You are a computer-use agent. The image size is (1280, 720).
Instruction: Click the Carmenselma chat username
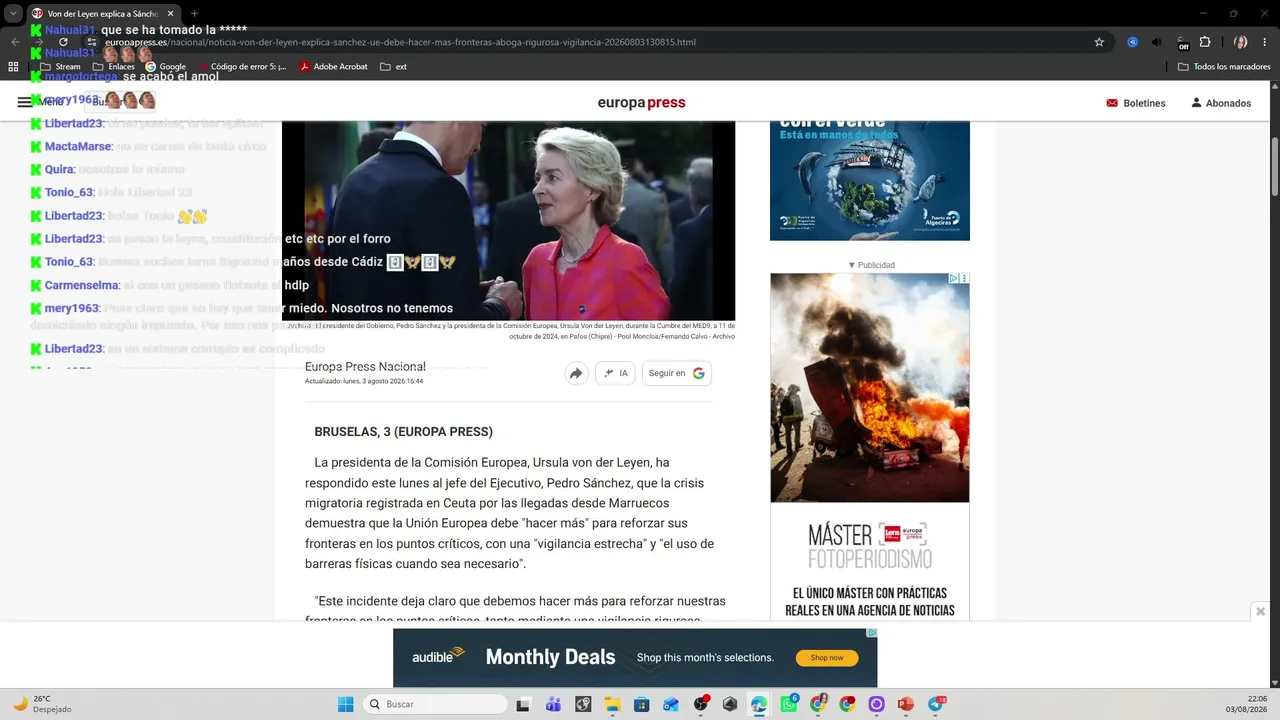pos(83,286)
